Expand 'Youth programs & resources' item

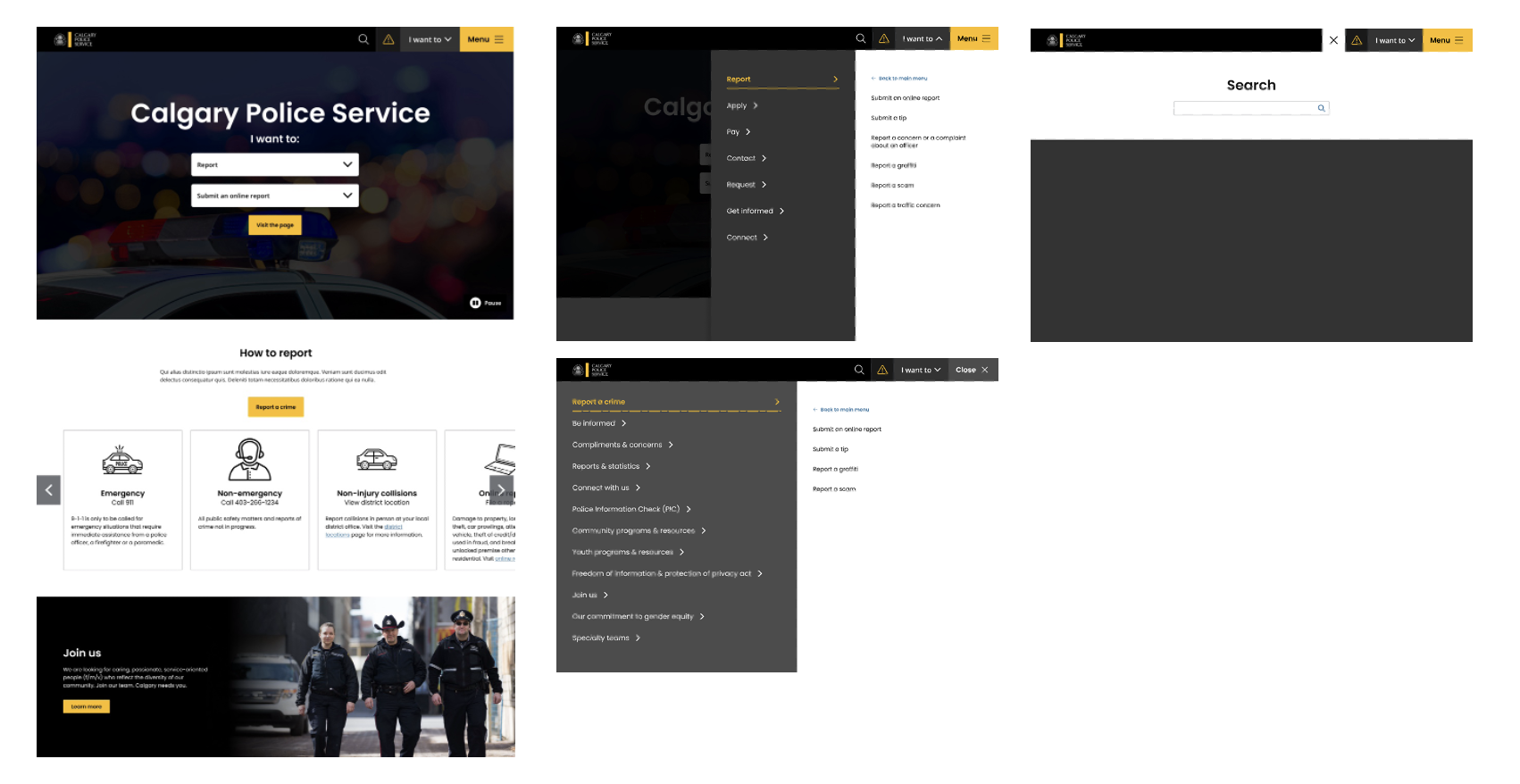[x=628, y=552]
